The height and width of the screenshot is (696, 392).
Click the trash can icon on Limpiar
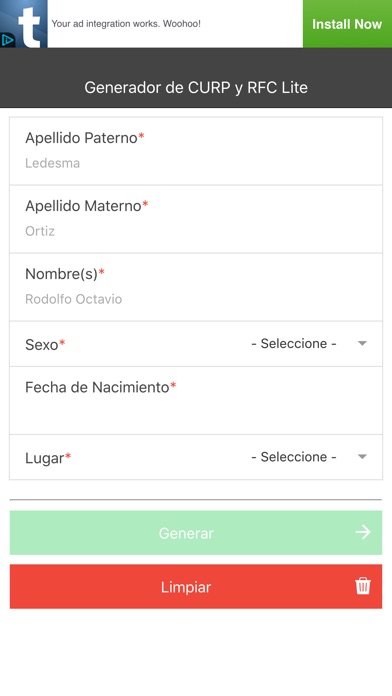click(363, 586)
